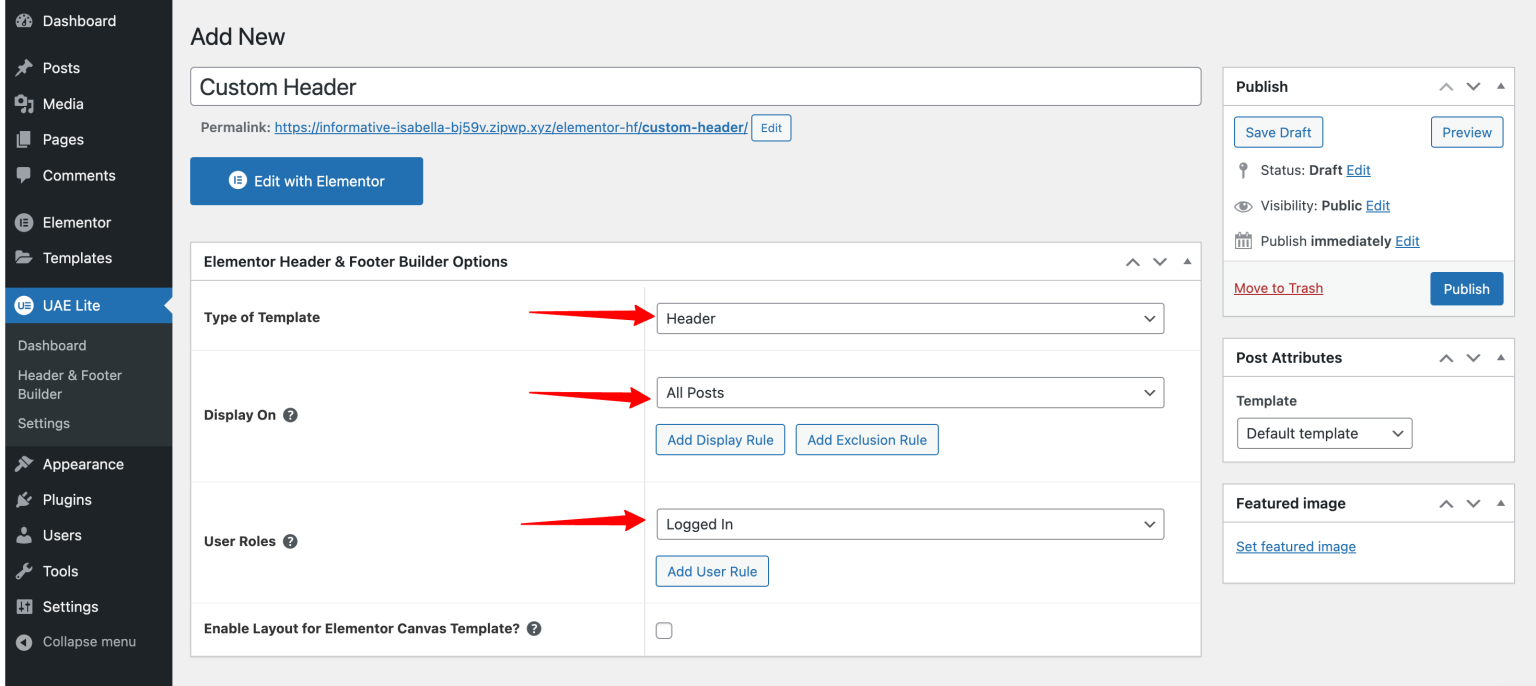Click the Edit with Elementor button
The height and width of the screenshot is (686, 1536).
click(306, 181)
